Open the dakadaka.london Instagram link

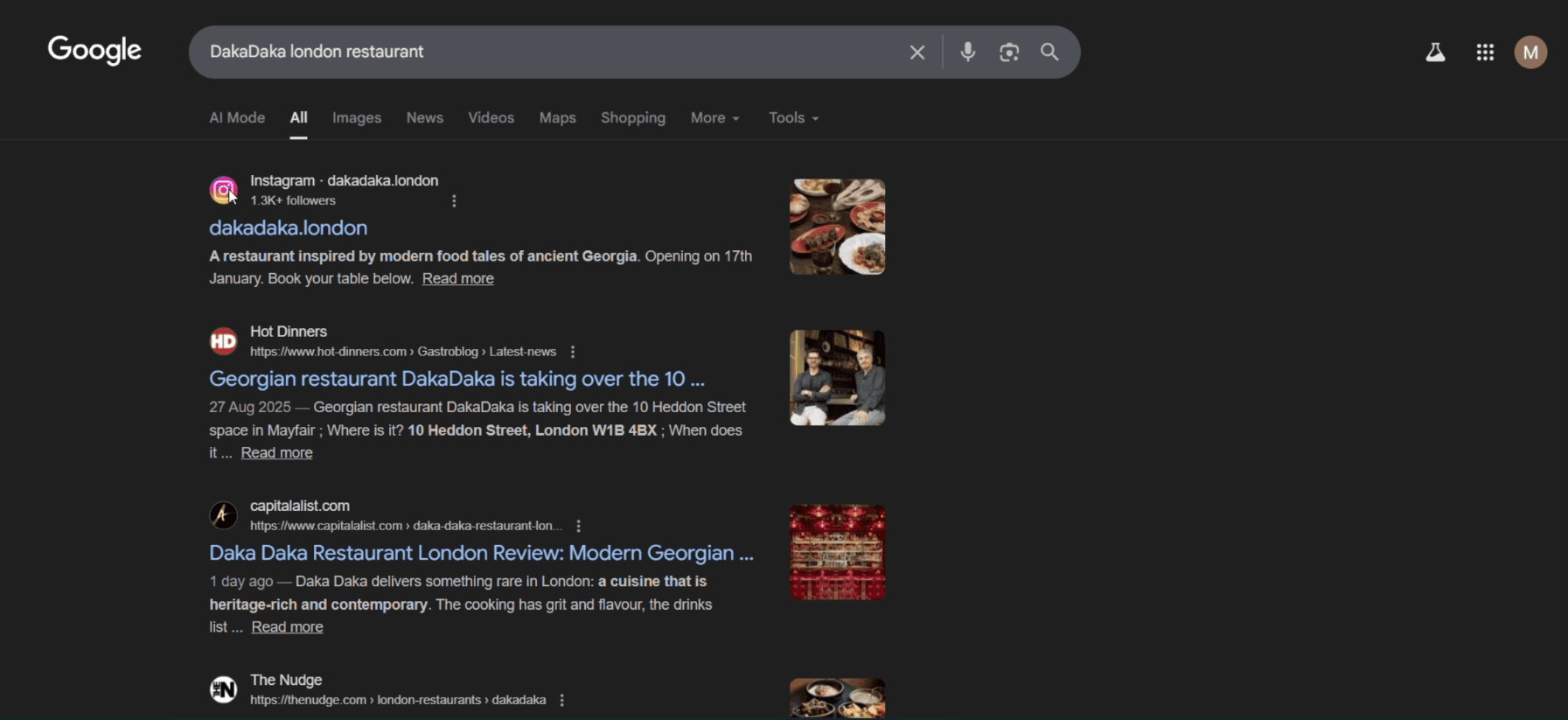pos(288,227)
